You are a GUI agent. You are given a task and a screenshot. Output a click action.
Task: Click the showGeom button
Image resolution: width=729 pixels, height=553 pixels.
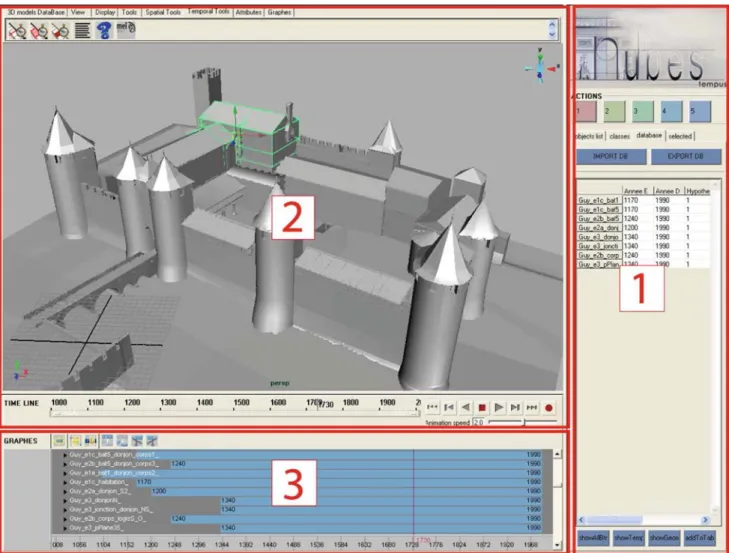click(x=664, y=538)
